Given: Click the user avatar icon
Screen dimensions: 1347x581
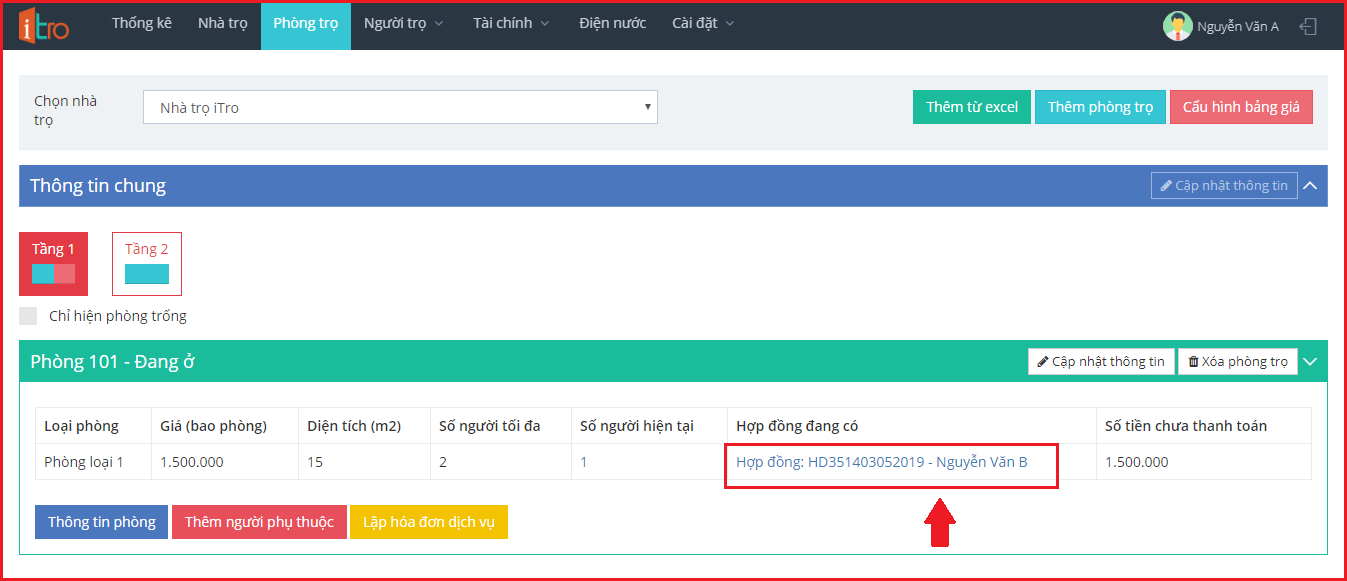Looking at the screenshot, I should [1177, 26].
